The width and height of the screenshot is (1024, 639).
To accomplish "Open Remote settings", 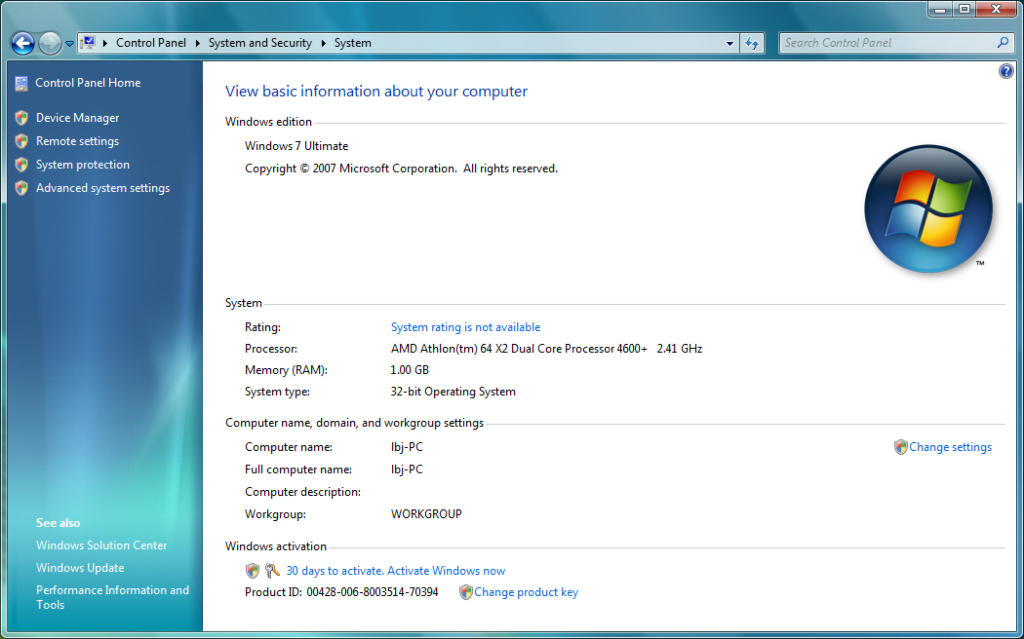I will tap(78, 141).
